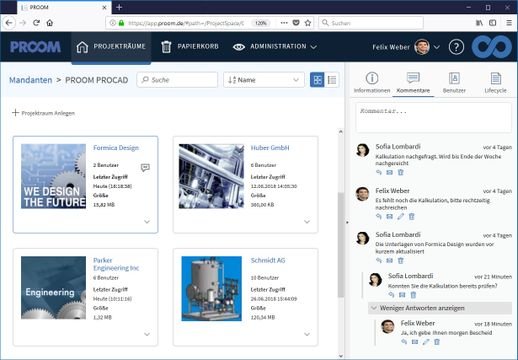Collapse replies via Weniger Antworten anzeigen
The height and width of the screenshot is (360, 518).
(440, 308)
